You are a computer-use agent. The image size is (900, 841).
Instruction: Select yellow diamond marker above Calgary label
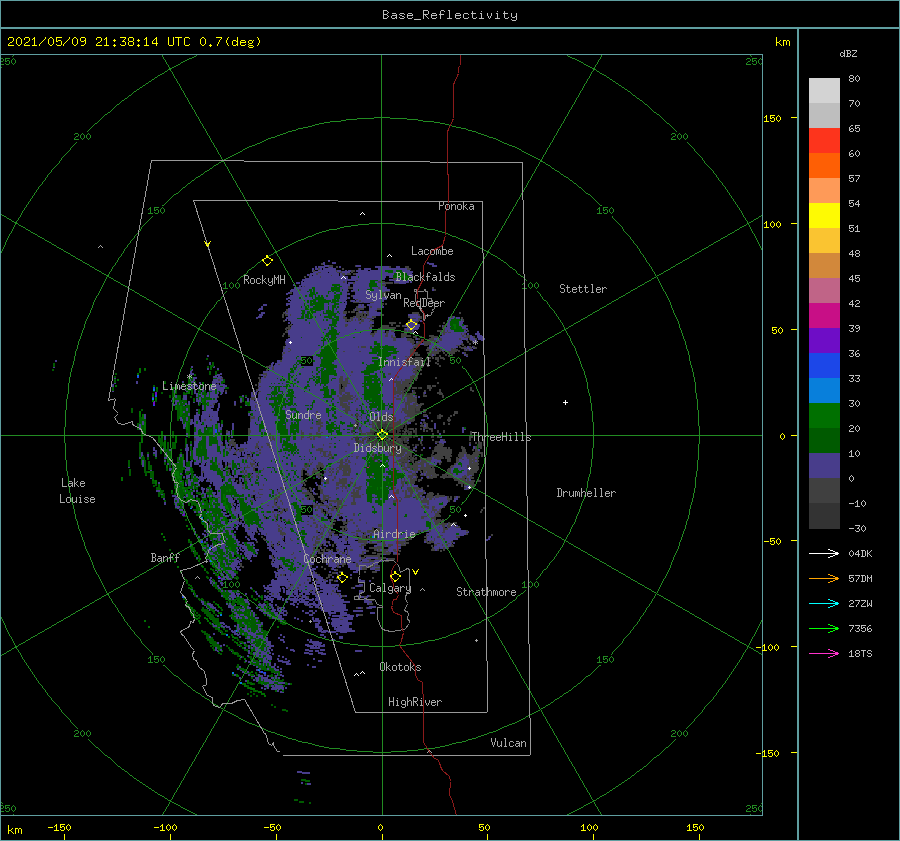(395, 576)
